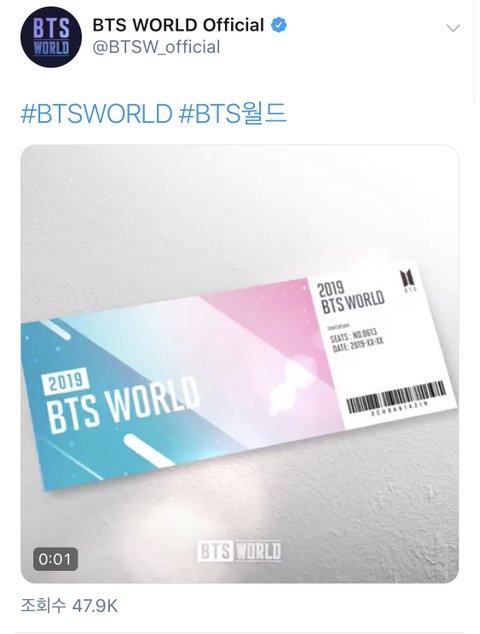
Task: Click the large BTS WORLD ticket text
Action: pos(123,404)
